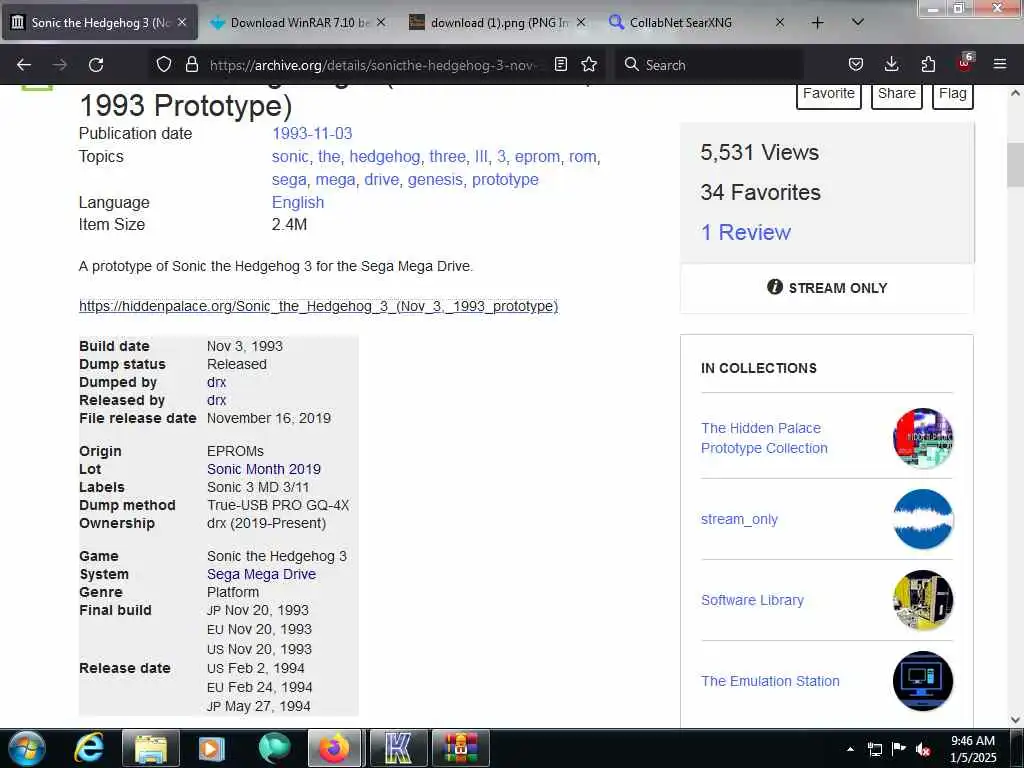Screen dimensions: 1024x768
Task: Click the muted volume tray icon
Action: 923,749
